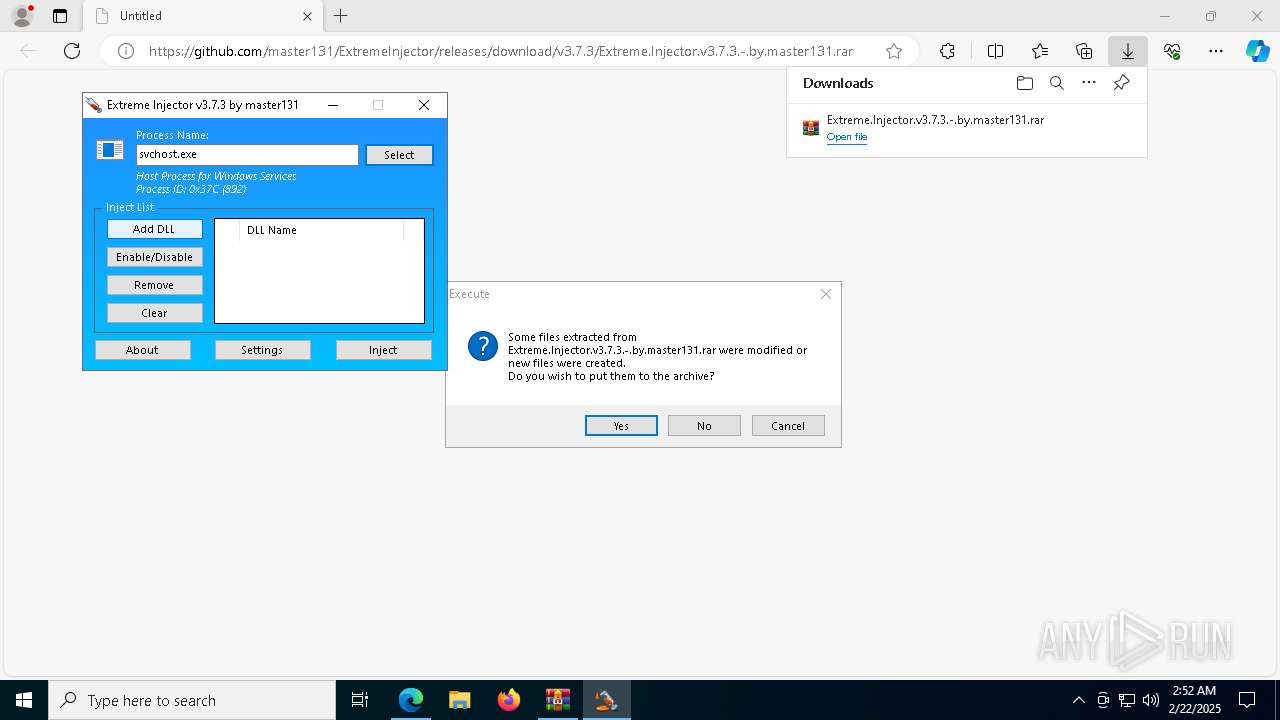Open the Copilot icon in Edge
1280x720 pixels.
tap(1258, 51)
